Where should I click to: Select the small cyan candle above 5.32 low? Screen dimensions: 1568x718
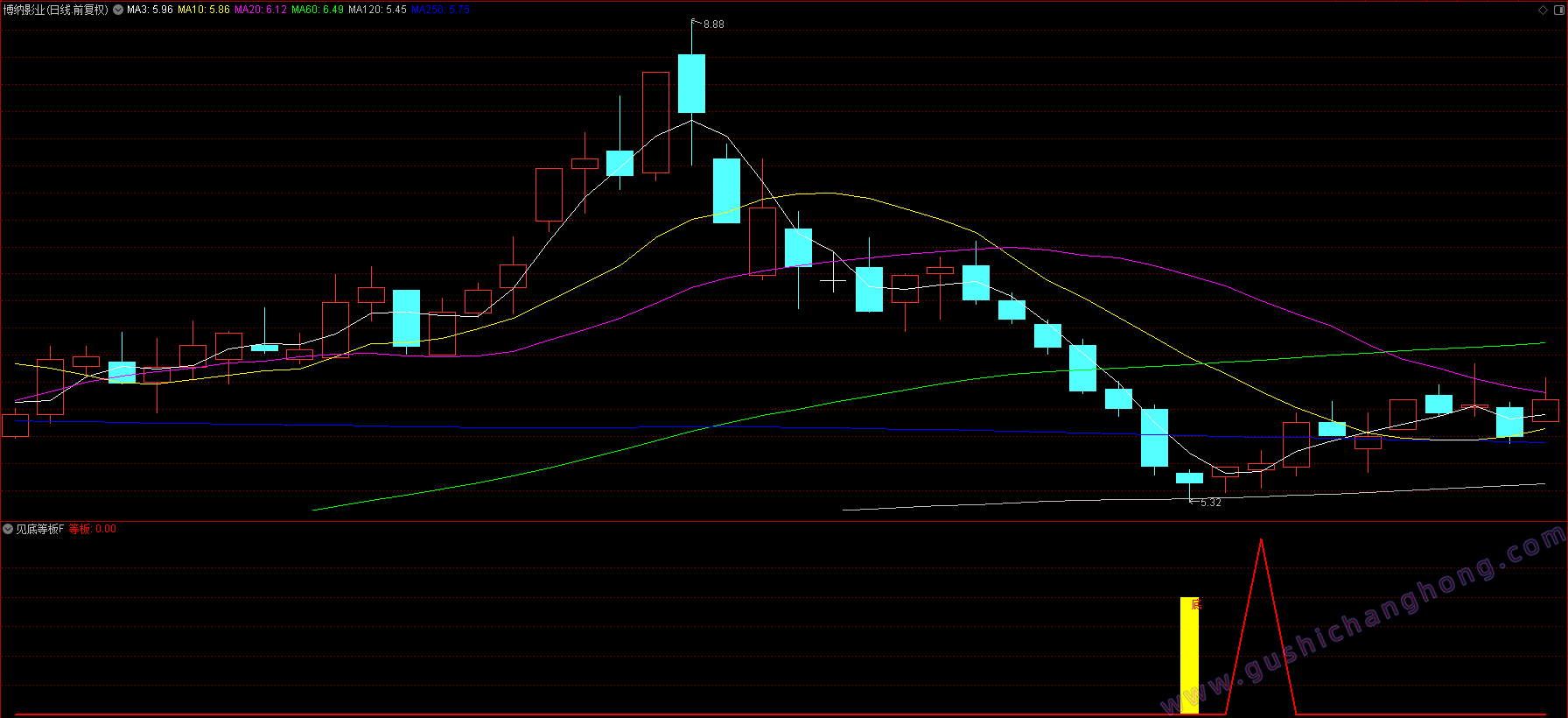coord(1189,478)
